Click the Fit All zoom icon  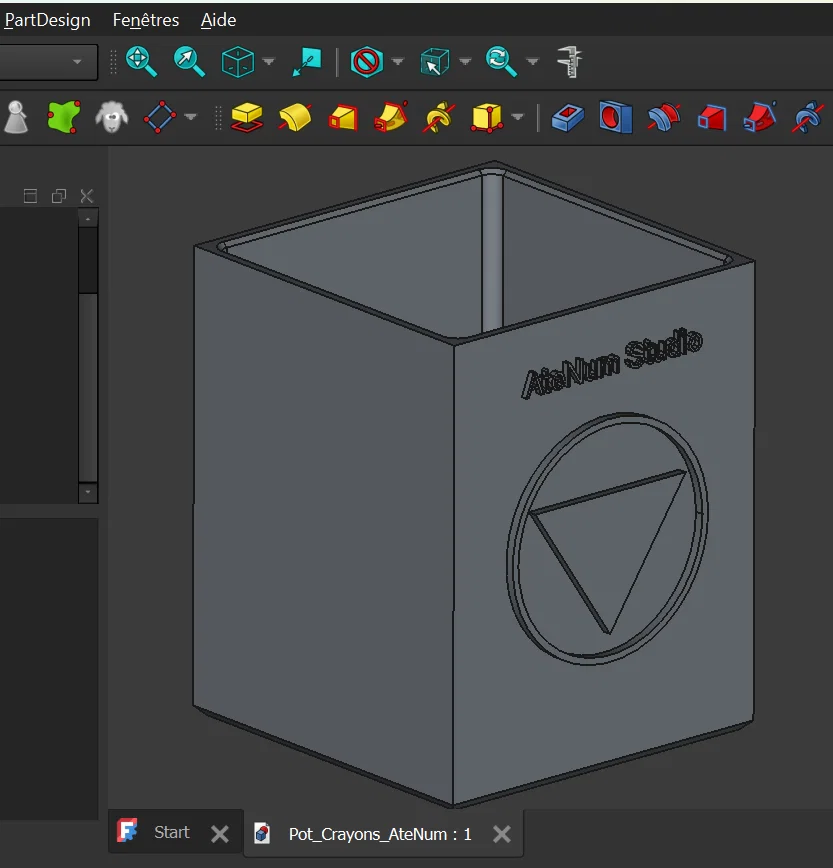pos(141,62)
